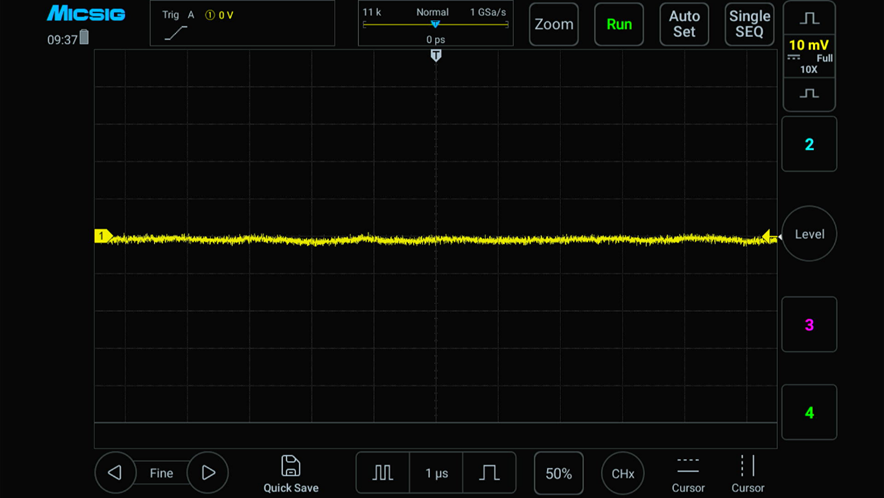Step right with the Fine arrow
The width and height of the screenshot is (884, 498).
pyautogui.click(x=208, y=473)
